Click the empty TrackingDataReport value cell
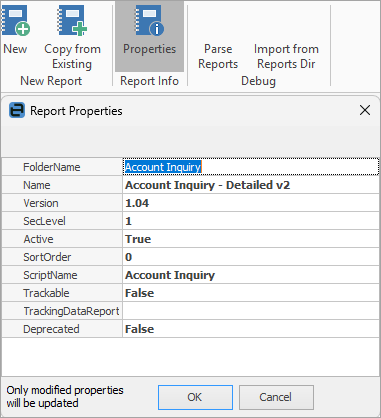Image resolution: width=381 pixels, height=418 pixels. point(251,311)
